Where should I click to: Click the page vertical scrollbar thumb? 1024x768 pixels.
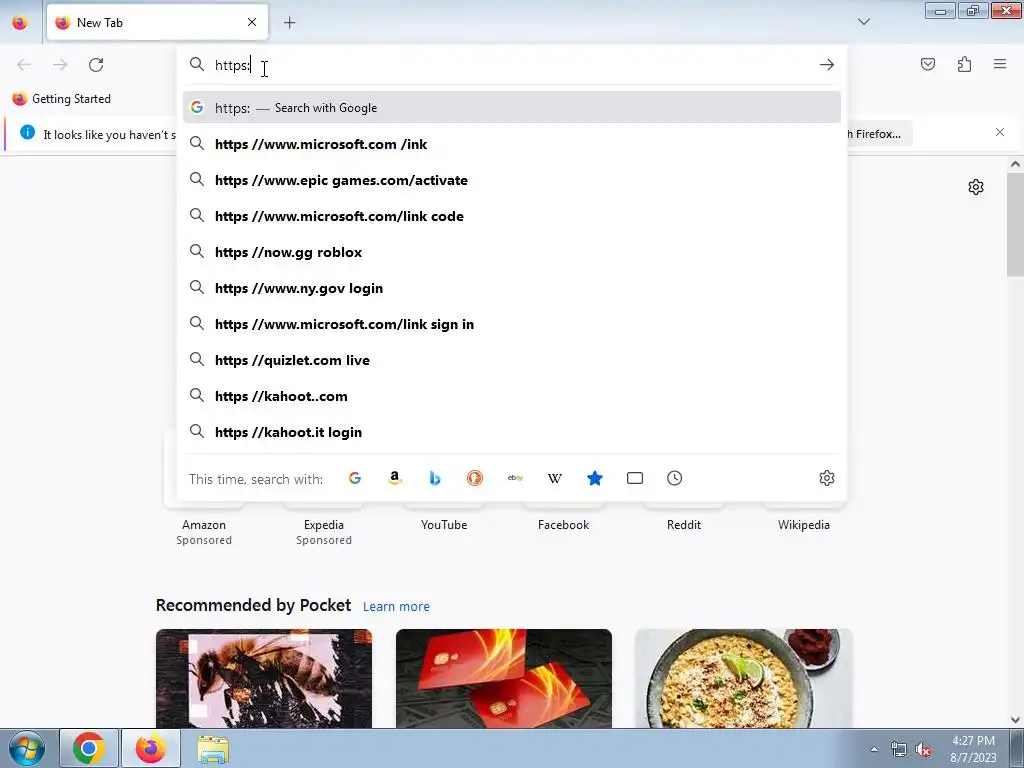[x=1015, y=225]
